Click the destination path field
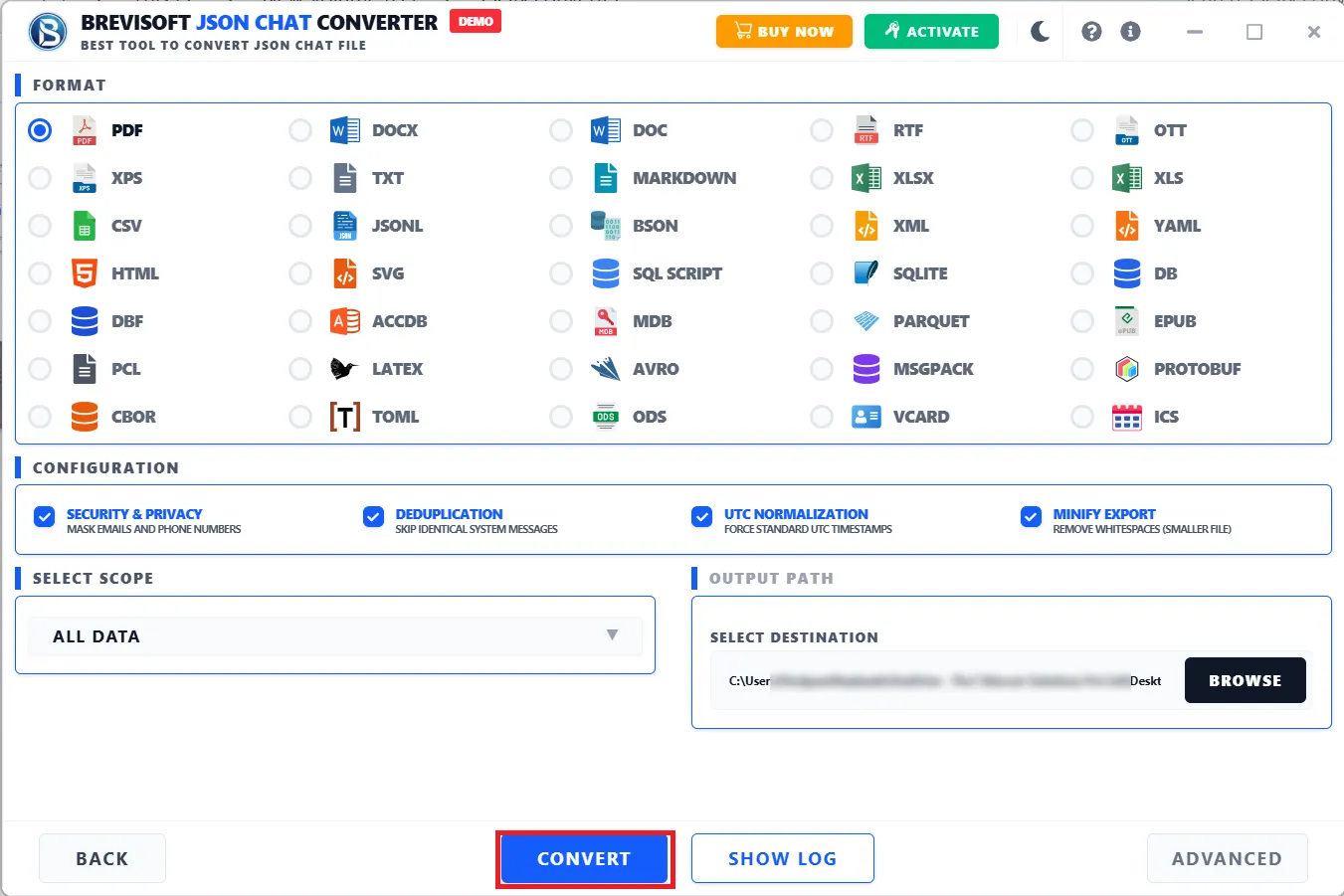The height and width of the screenshot is (896, 1344). pyautogui.click(x=945, y=681)
